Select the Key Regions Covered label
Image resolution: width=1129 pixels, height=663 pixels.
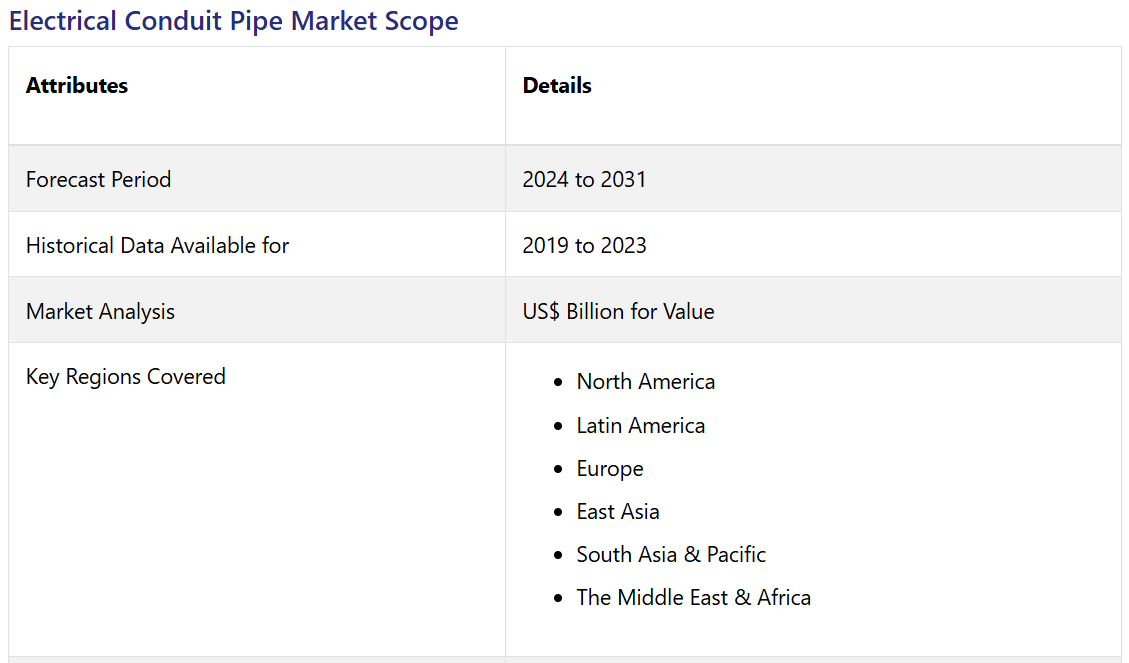pyautogui.click(x=126, y=377)
